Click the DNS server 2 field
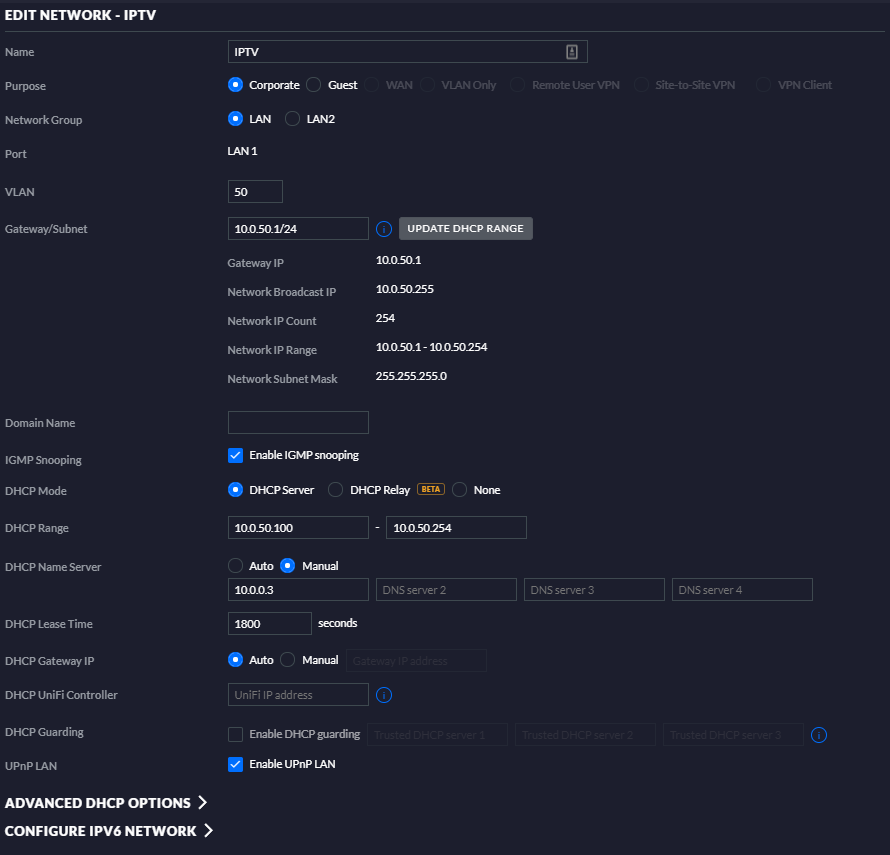The image size is (890, 855). (446, 589)
